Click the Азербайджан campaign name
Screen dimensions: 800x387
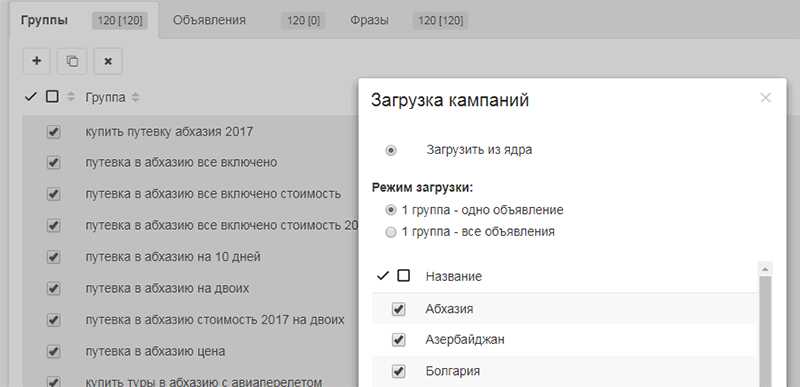(465, 340)
